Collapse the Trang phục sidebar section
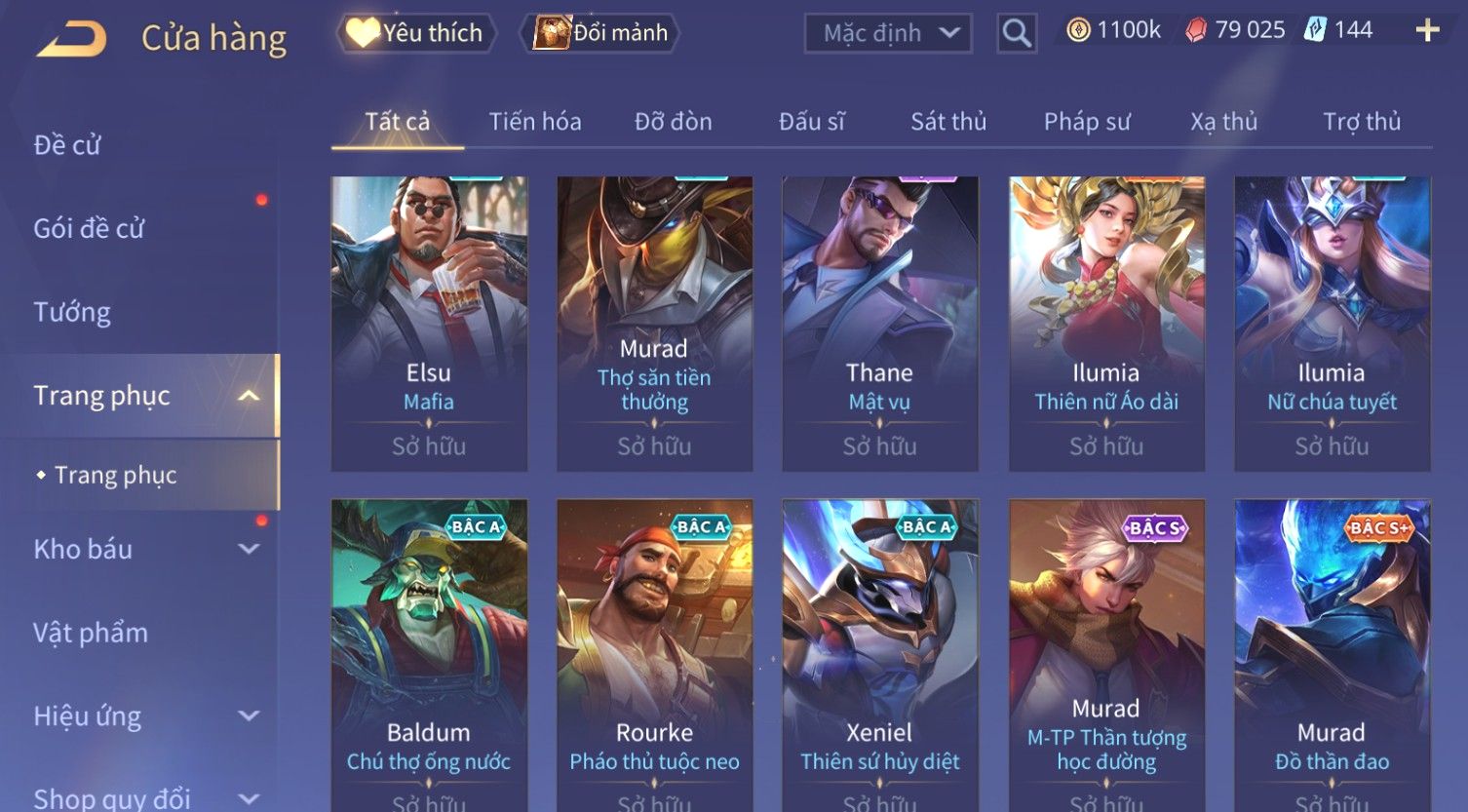 (x=250, y=396)
